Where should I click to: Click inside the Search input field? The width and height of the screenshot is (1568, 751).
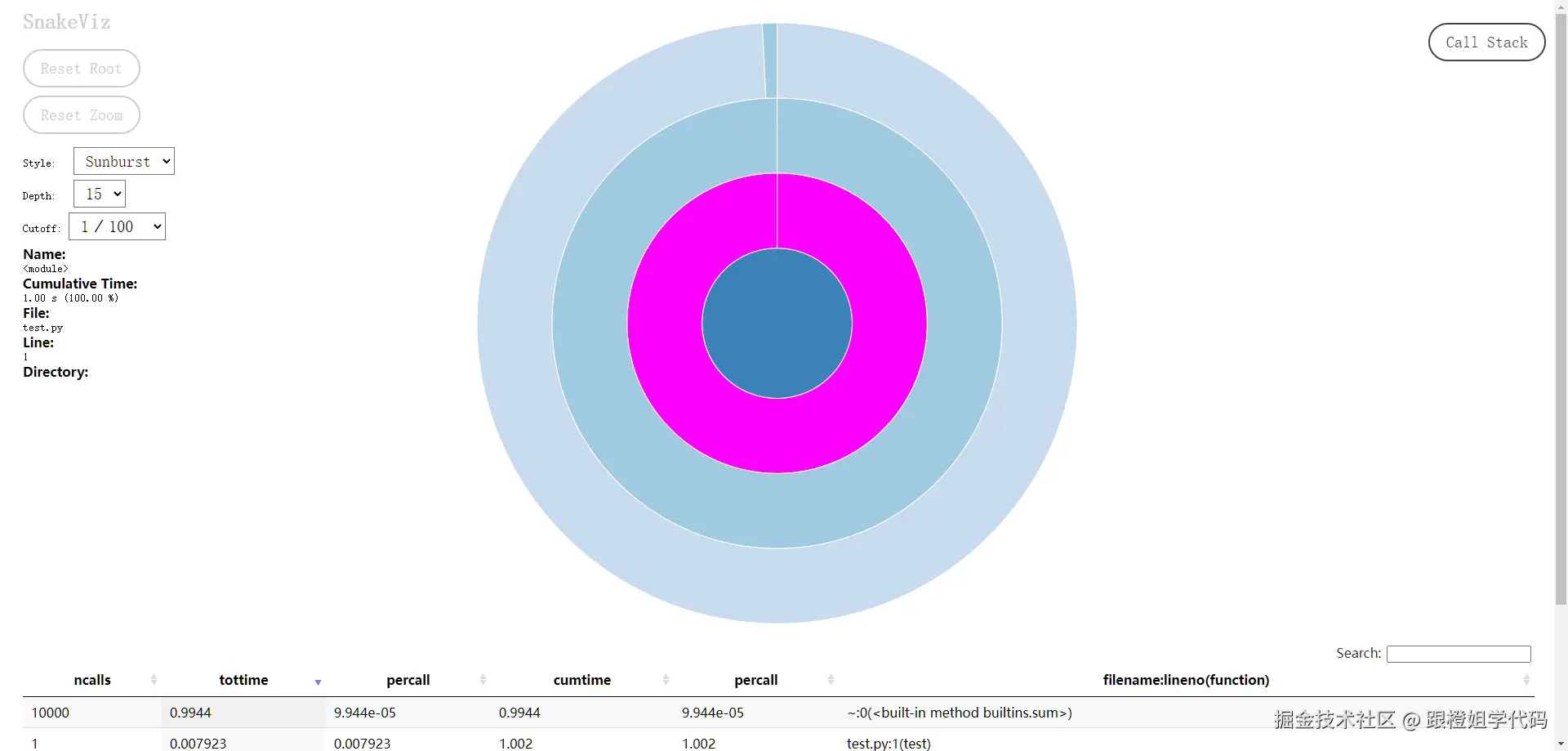1459,654
